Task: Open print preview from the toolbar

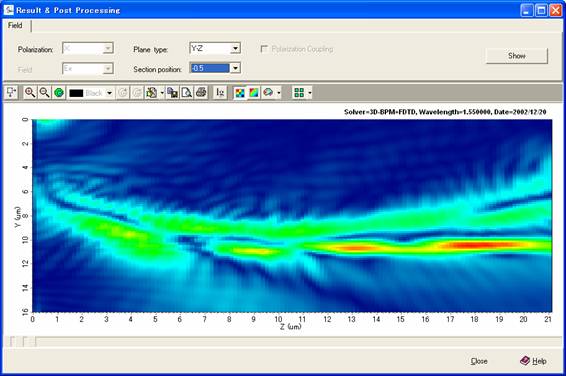Action: click(187, 93)
